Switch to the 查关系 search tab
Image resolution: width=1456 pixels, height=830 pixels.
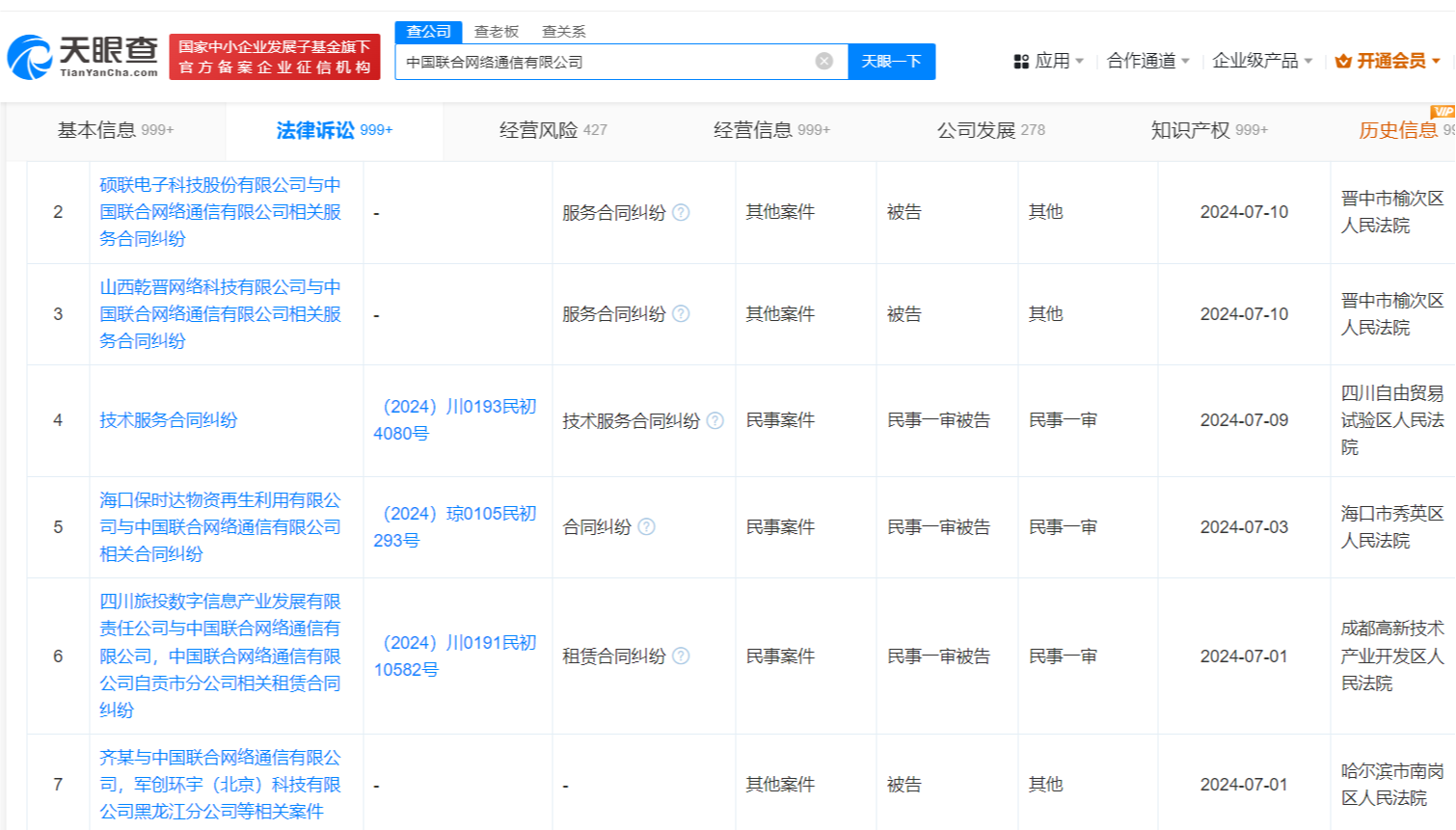(x=564, y=32)
